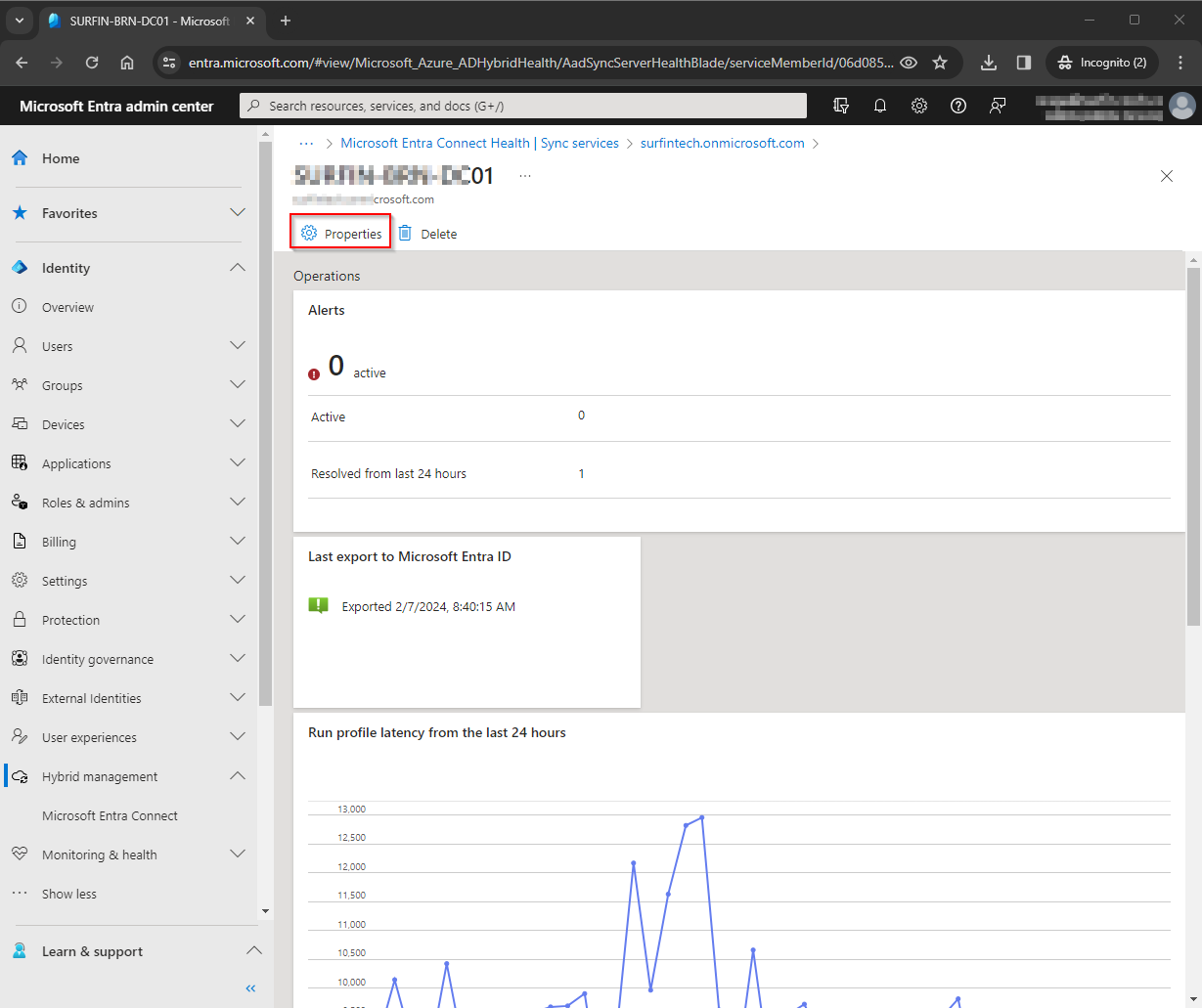This screenshot has height=1008, width=1202.
Task: Click the Learn & support person icon
Action: coord(20,951)
